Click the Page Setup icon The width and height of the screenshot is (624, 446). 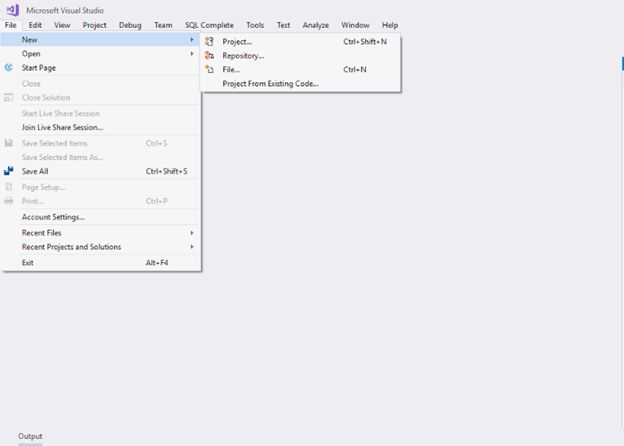8,187
